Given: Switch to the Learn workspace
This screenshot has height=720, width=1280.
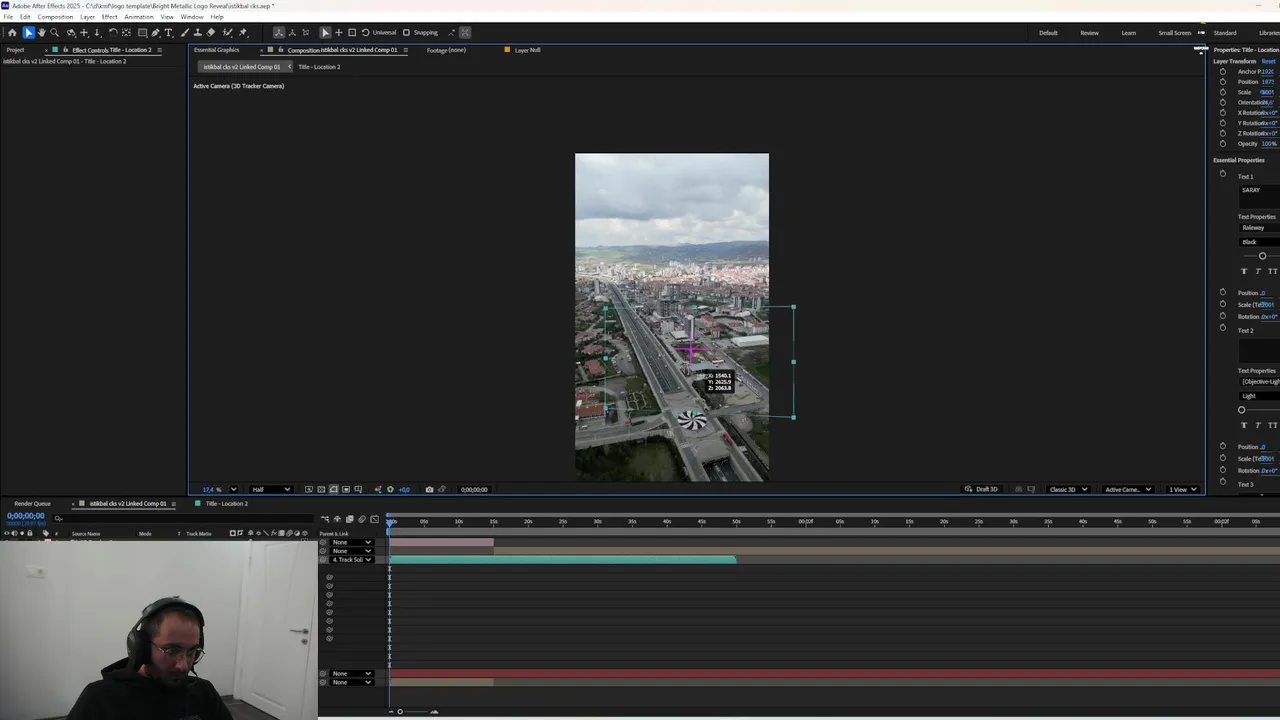Looking at the screenshot, I should [1128, 33].
